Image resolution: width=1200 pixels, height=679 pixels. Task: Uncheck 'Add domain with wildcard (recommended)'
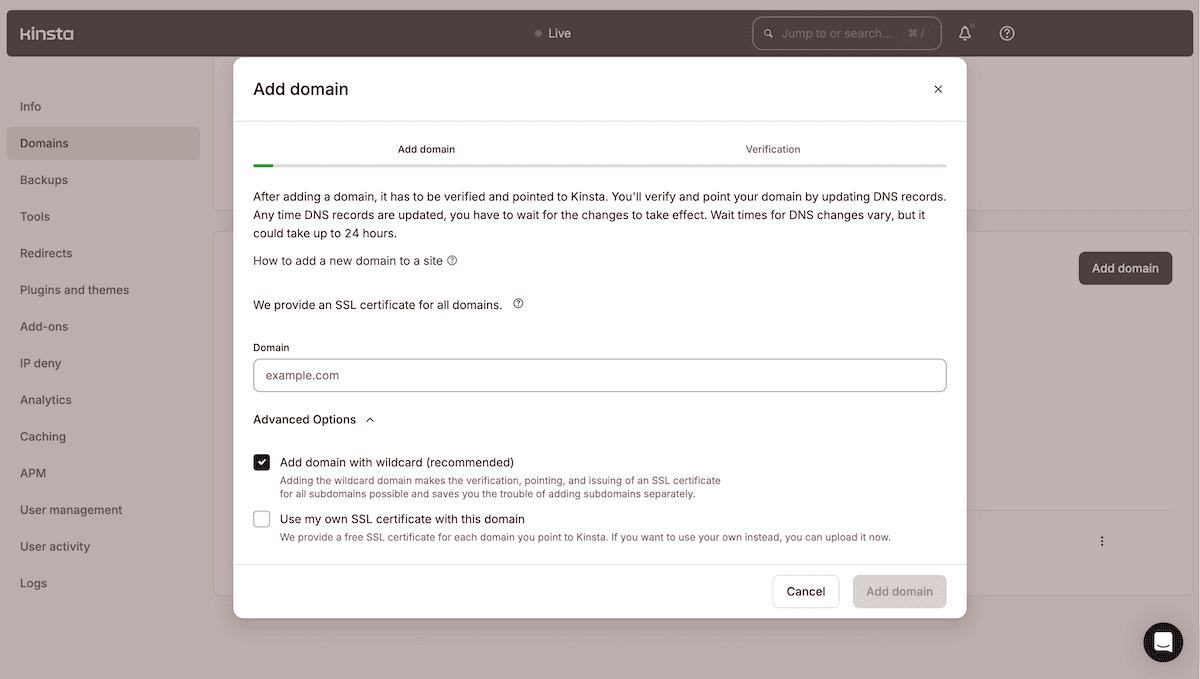[x=261, y=462]
